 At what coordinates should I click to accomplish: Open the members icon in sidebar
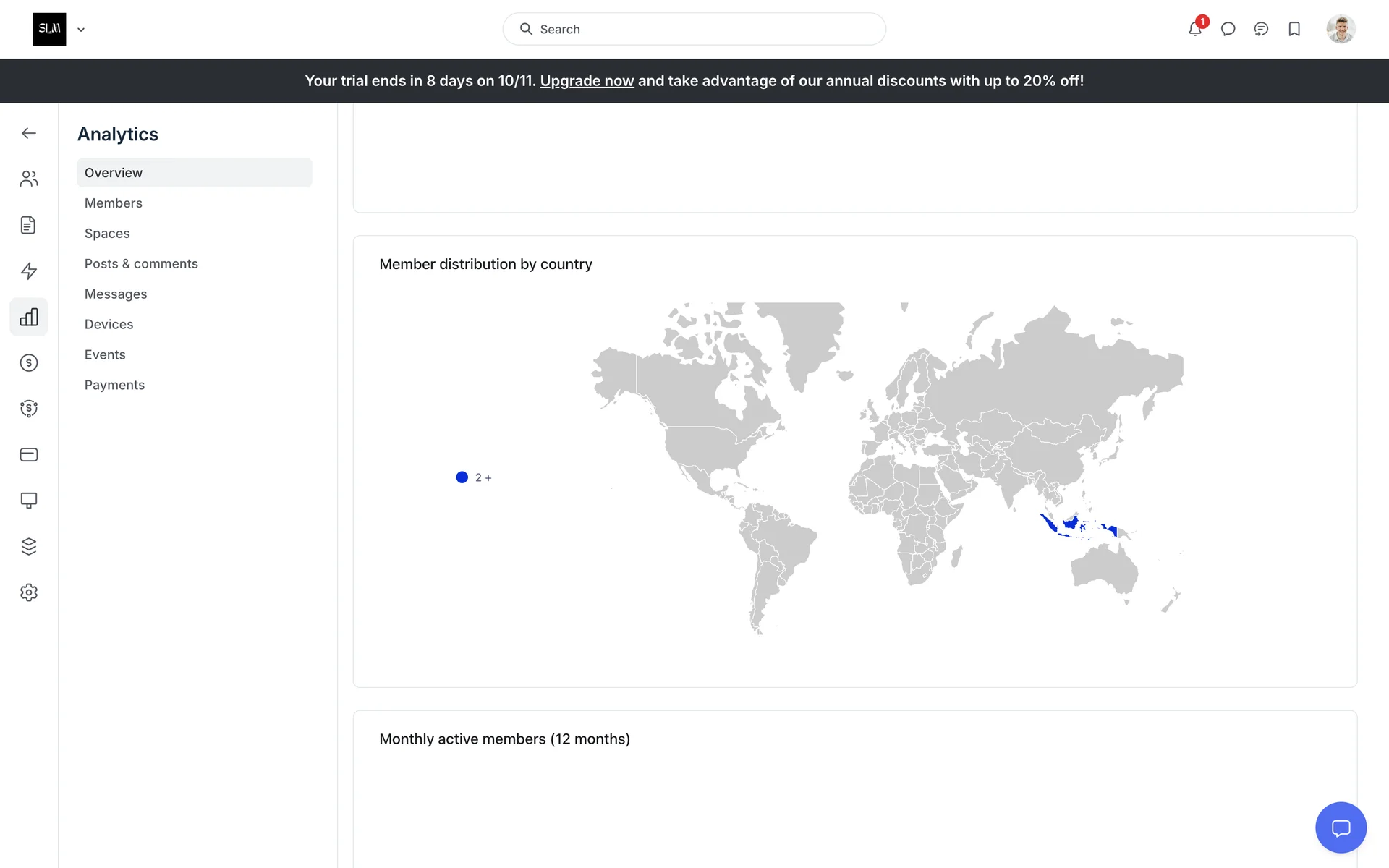[x=29, y=179]
